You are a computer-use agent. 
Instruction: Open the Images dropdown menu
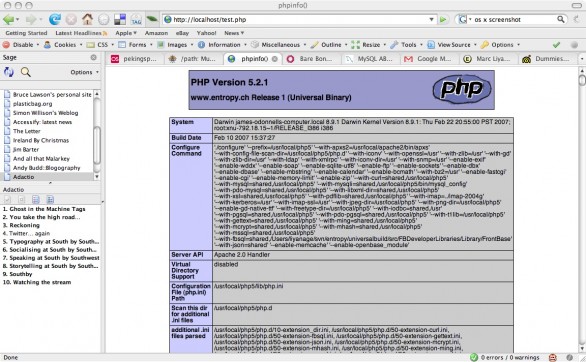coord(175,44)
